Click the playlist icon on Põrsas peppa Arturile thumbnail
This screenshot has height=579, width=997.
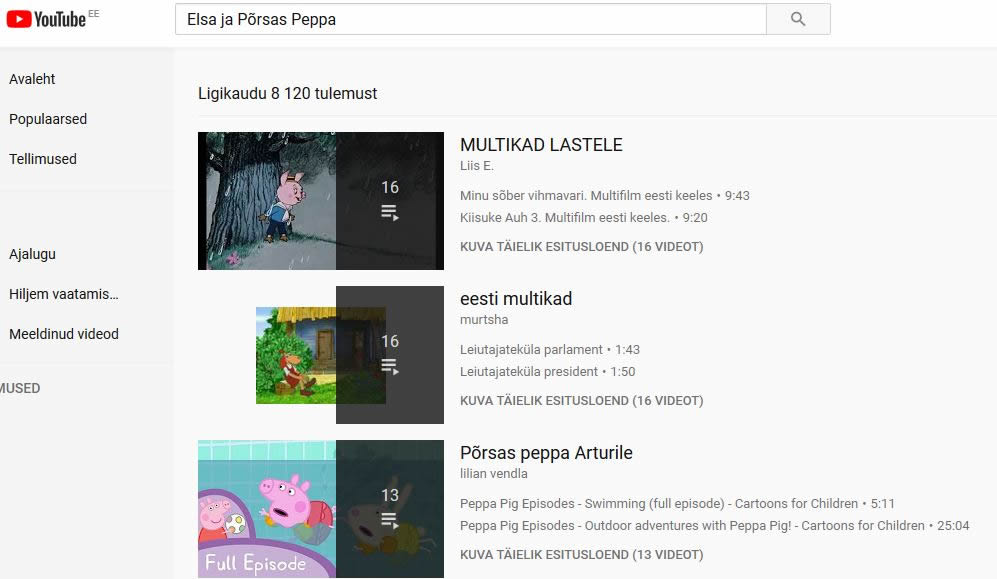390,521
